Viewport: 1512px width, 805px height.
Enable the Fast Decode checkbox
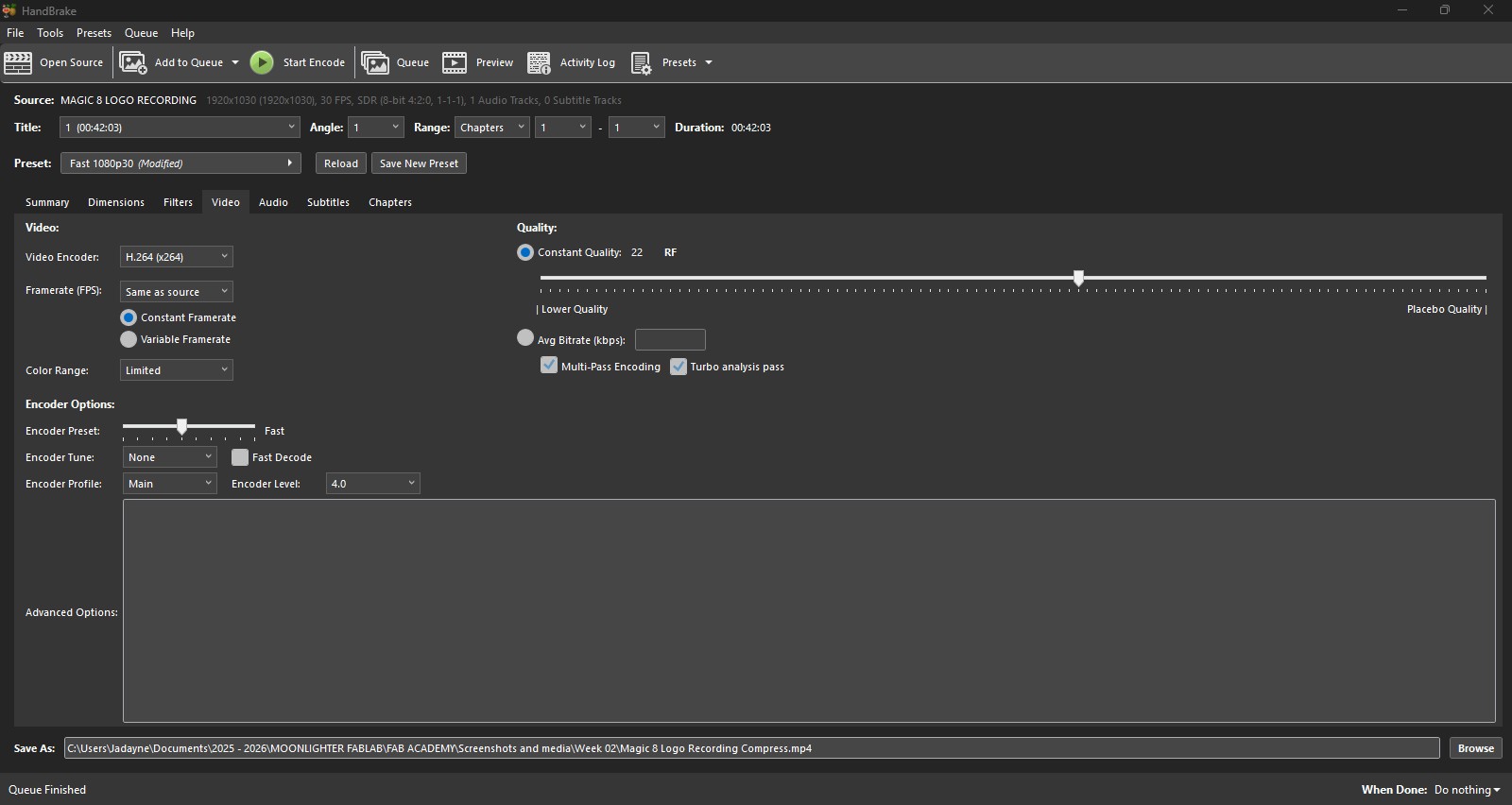[240, 457]
